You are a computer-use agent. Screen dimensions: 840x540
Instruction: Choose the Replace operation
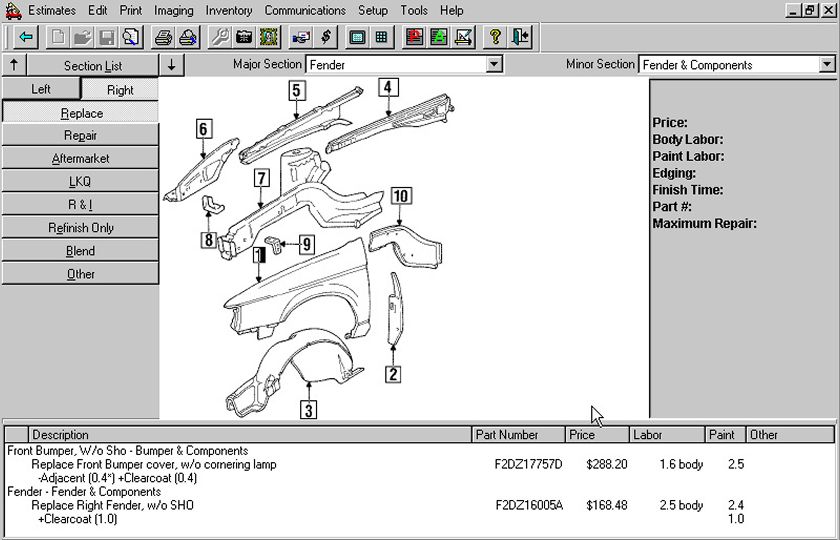pyautogui.click(x=81, y=112)
